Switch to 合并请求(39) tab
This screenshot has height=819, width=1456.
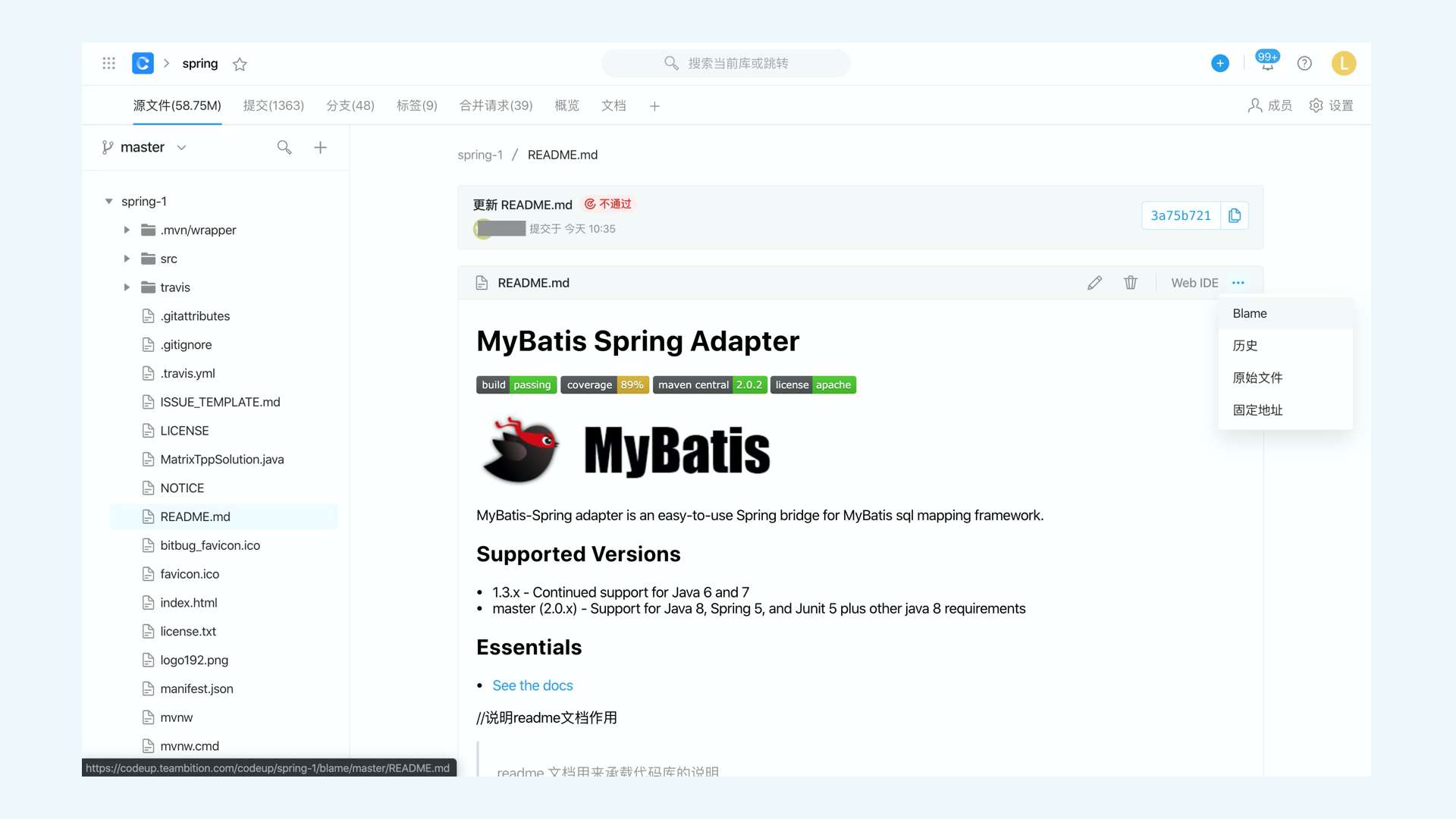[x=496, y=105]
